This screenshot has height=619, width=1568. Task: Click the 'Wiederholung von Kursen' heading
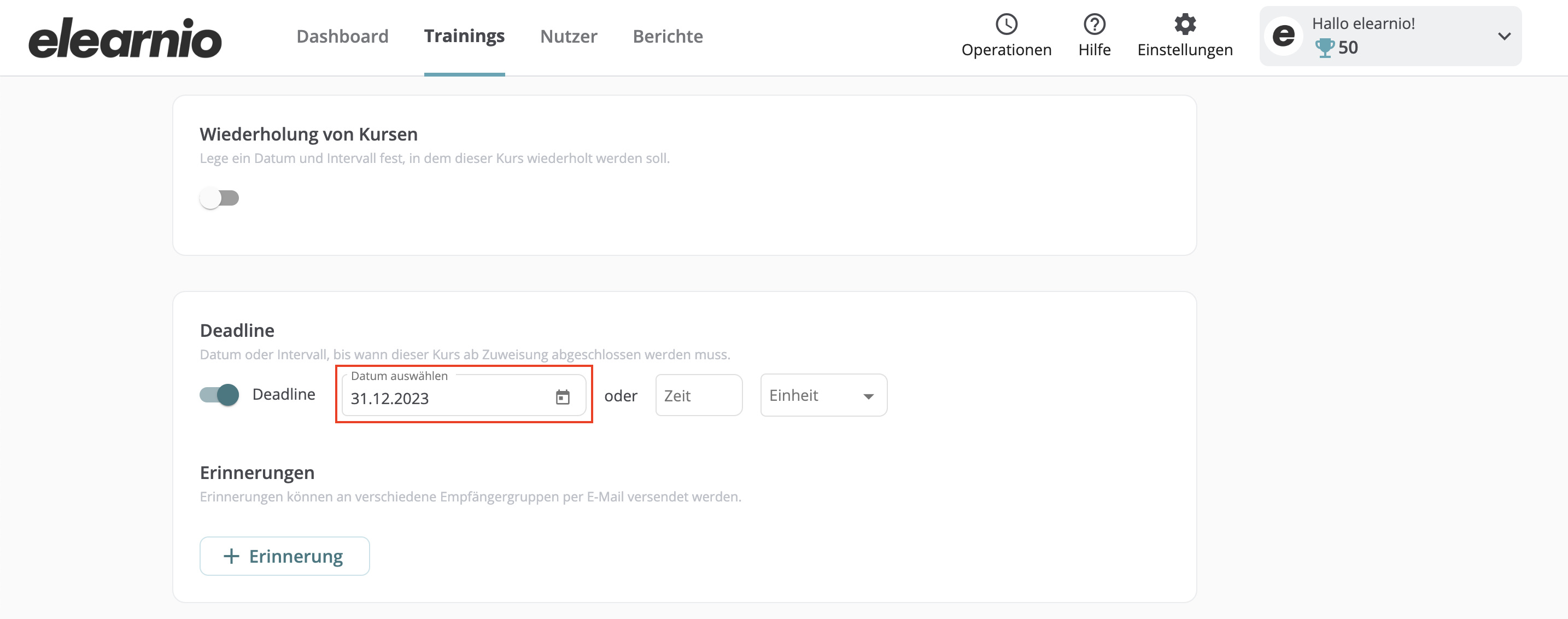click(308, 134)
